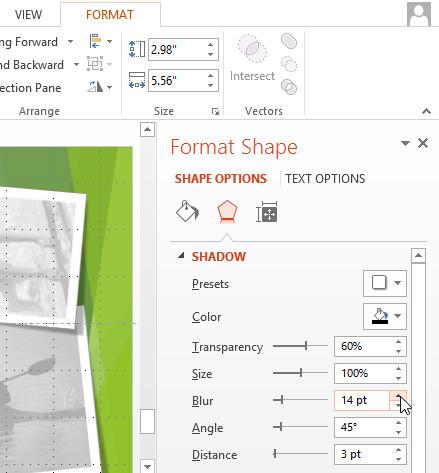This screenshot has width=439, height=473.
Task: Adjust the shadow Size slider
Action: [x=301, y=373]
